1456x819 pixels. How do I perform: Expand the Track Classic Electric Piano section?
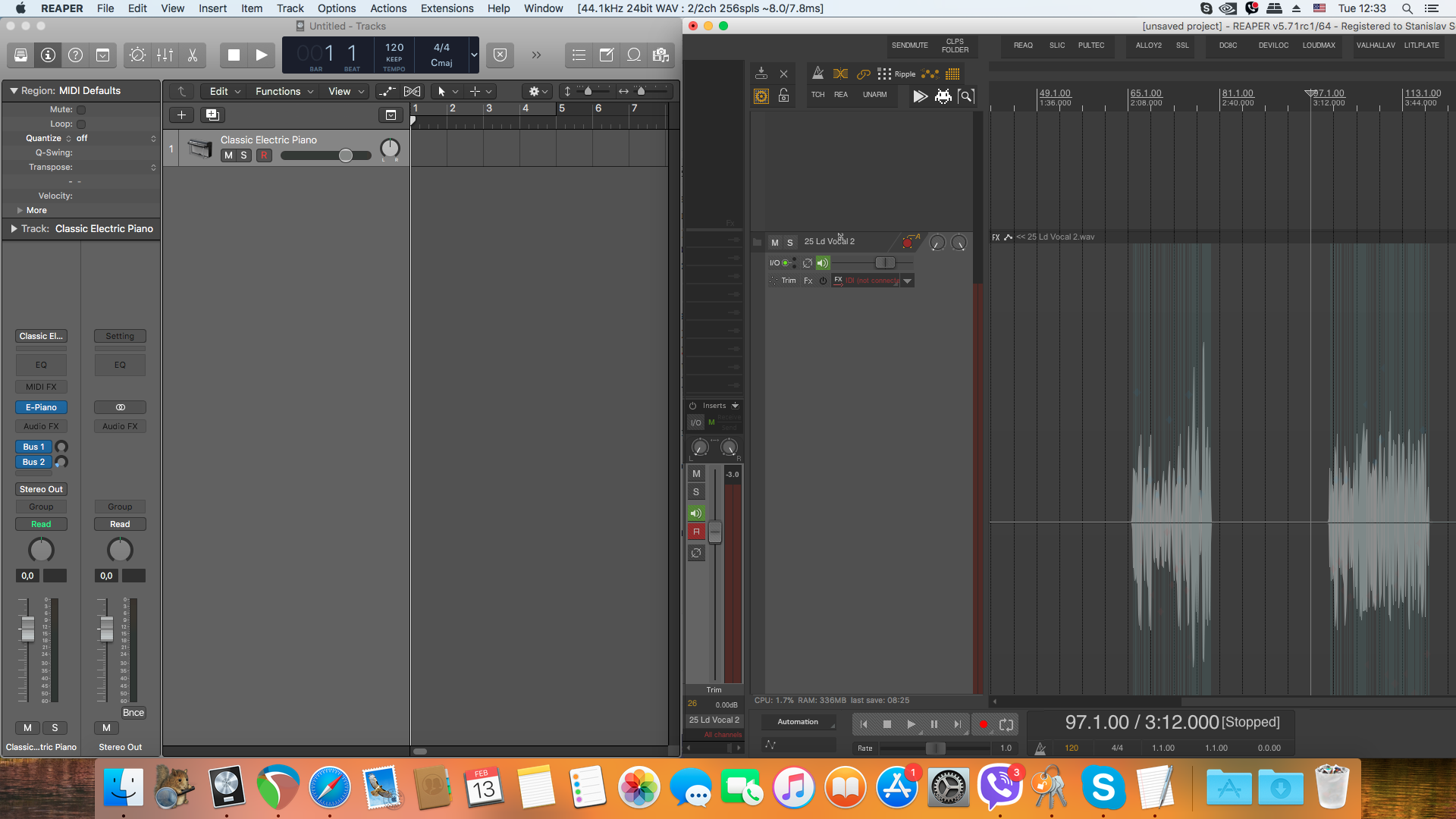(14, 228)
